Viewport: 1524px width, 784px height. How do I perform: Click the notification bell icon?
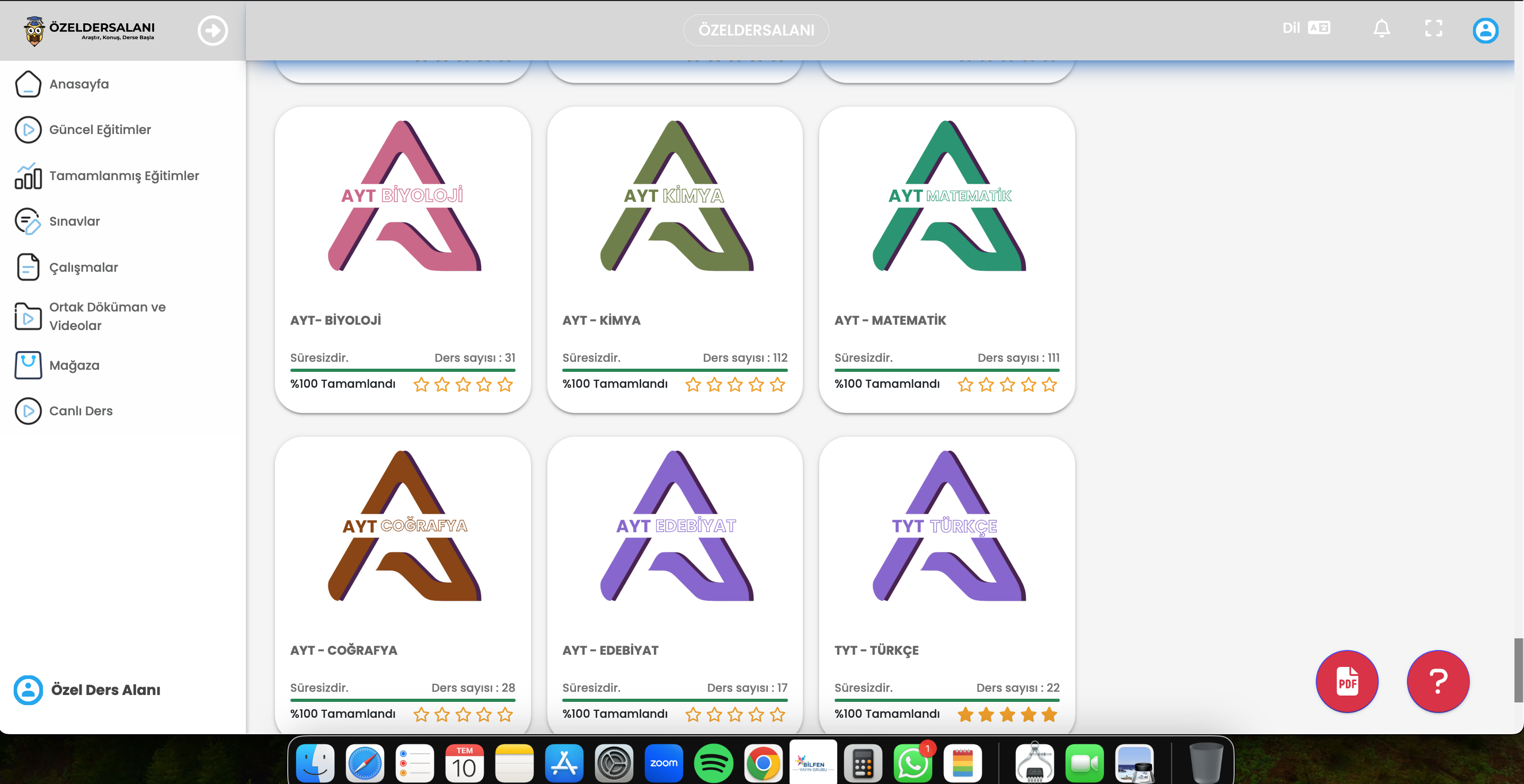(1381, 29)
